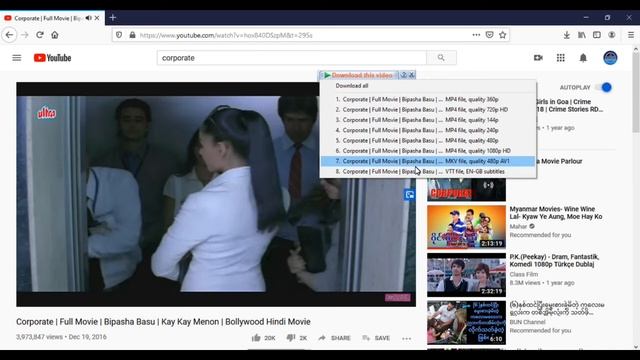Open the BUN Channel video thumbnail
Screen dimensions: 640x360
[x=466, y=322]
